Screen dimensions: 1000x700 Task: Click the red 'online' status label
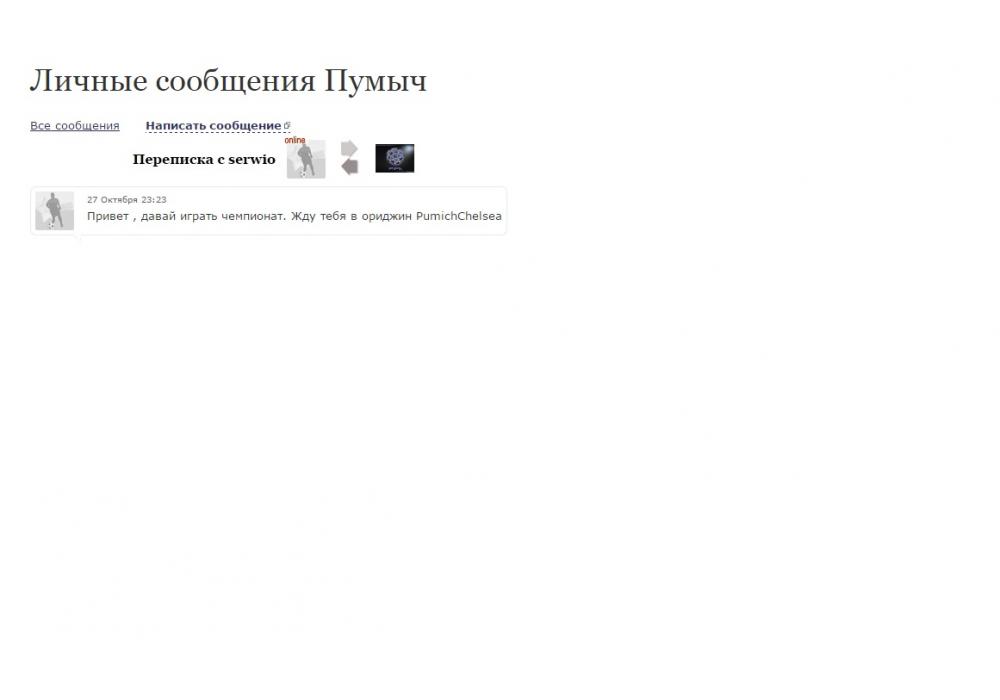(295, 140)
